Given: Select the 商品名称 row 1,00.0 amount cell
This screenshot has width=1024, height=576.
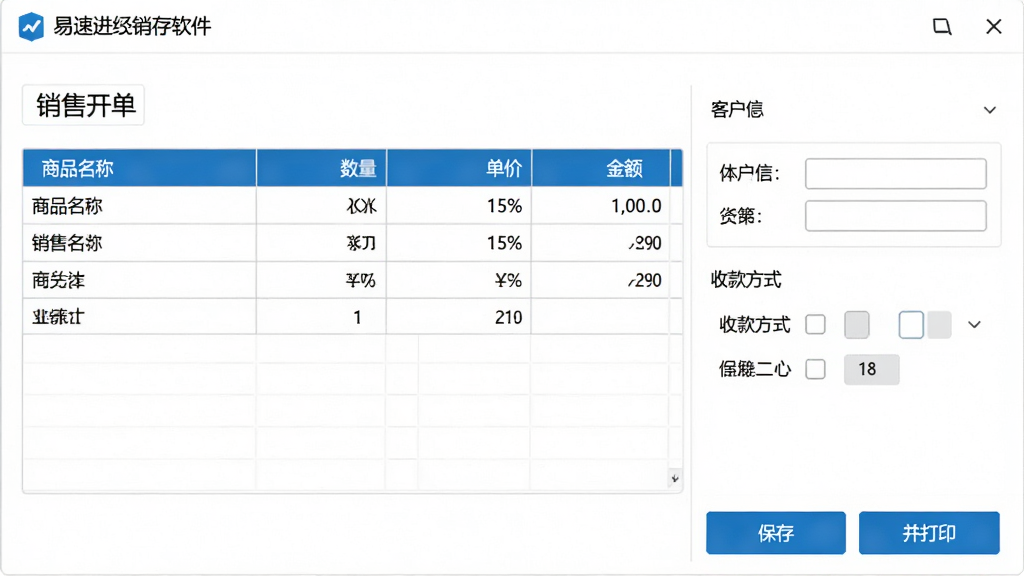Looking at the screenshot, I should click(601, 206).
